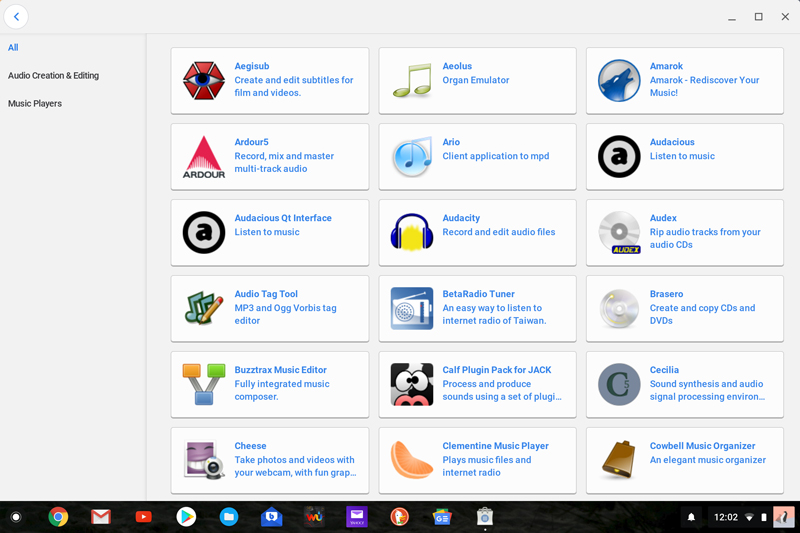Open Calf Plugin Pack for JACK title
The width and height of the screenshot is (800, 533).
click(x=497, y=370)
